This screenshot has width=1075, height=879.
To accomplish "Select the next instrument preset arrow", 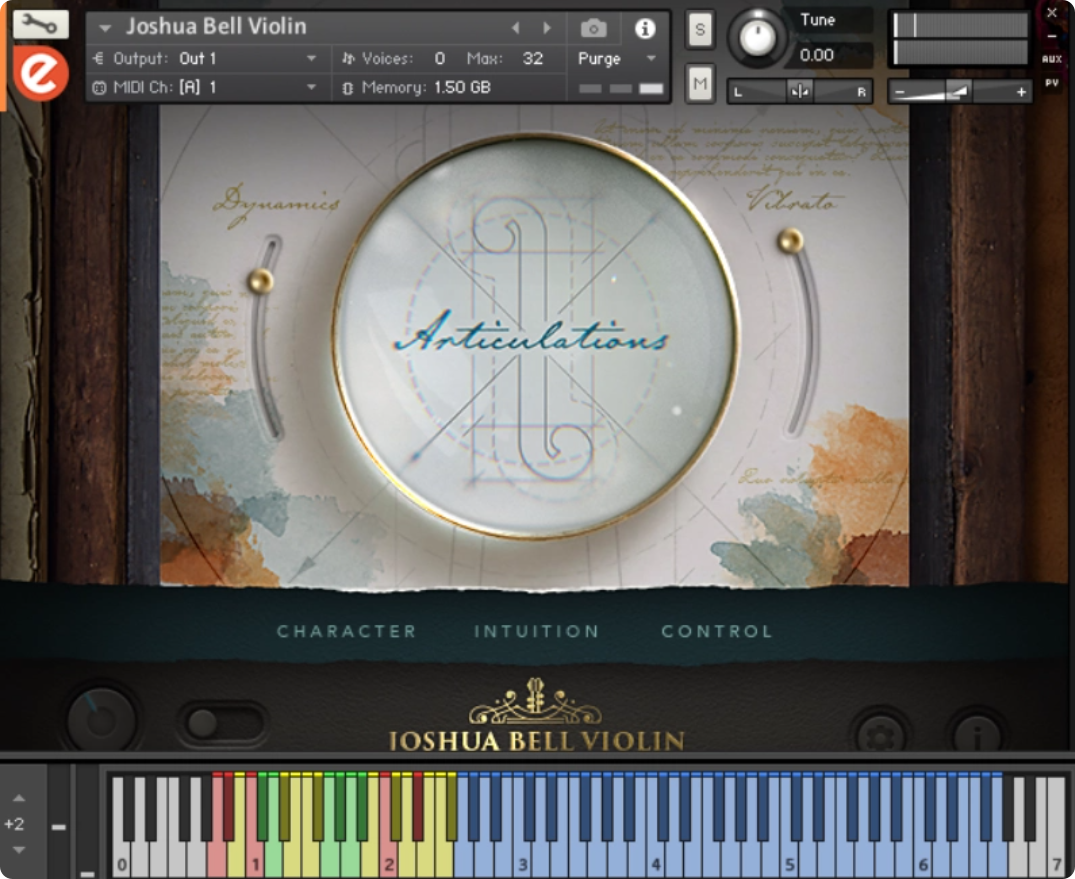I will (x=546, y=28).
